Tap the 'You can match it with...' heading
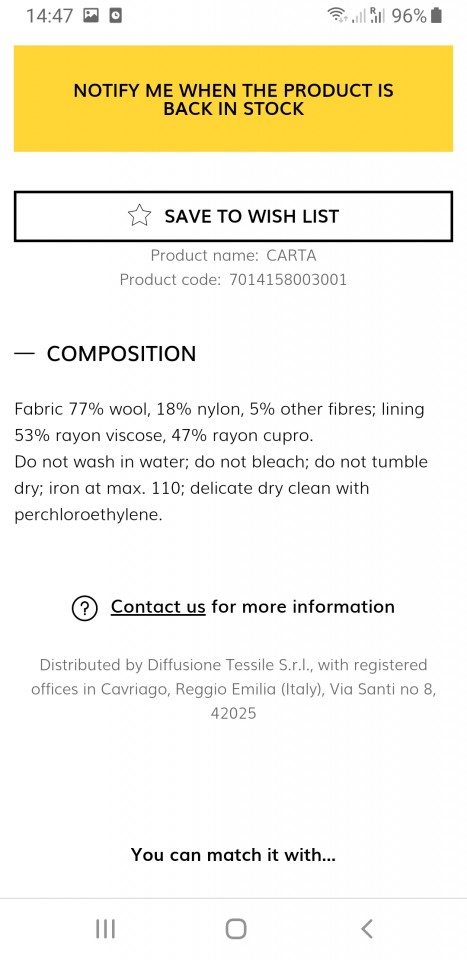The height and width of the screenshot is (960, 467). pyautogui.click(x=233, y=855)
